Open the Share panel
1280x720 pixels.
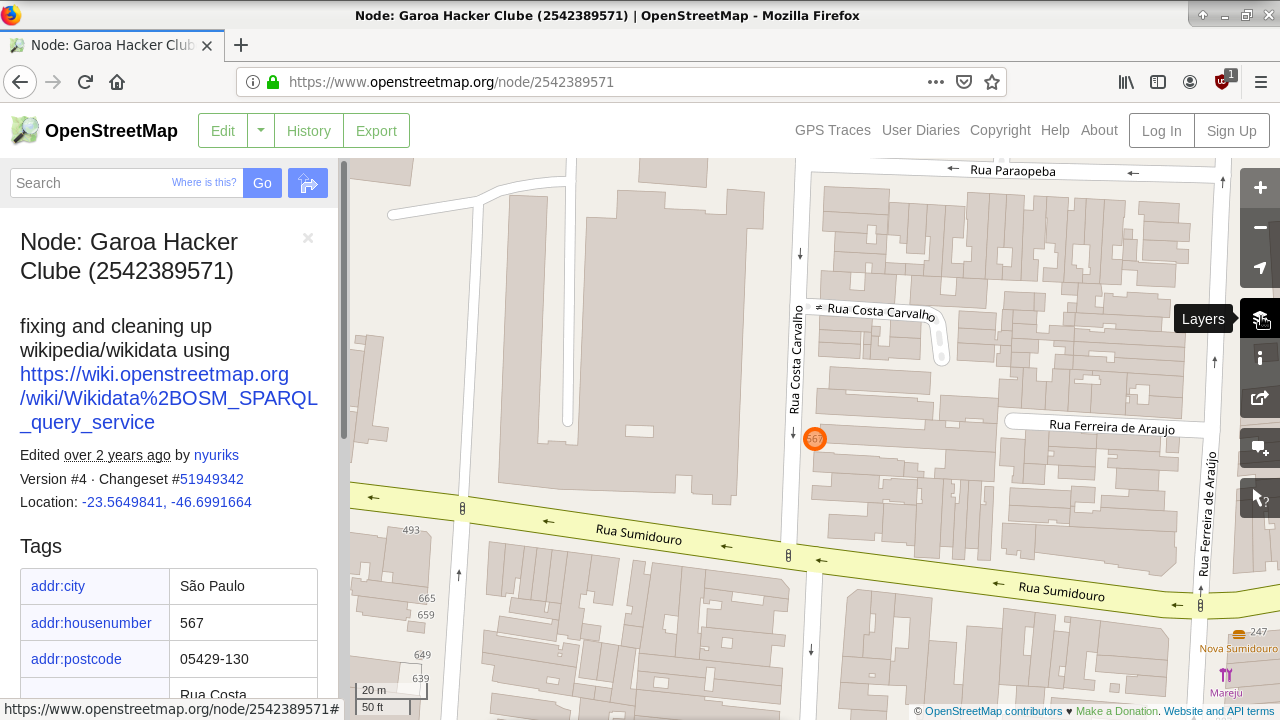coord(1260,398)
